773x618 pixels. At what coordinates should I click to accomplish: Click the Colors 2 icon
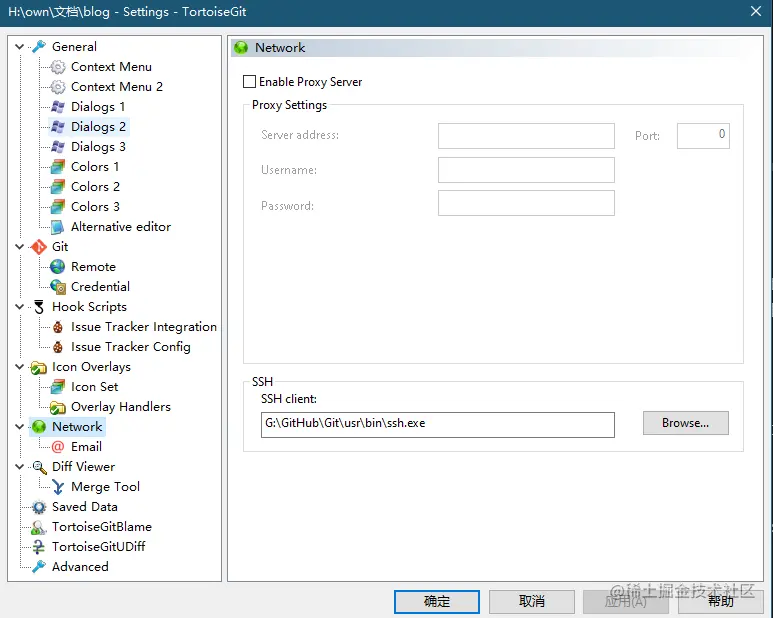click(58, 187)
